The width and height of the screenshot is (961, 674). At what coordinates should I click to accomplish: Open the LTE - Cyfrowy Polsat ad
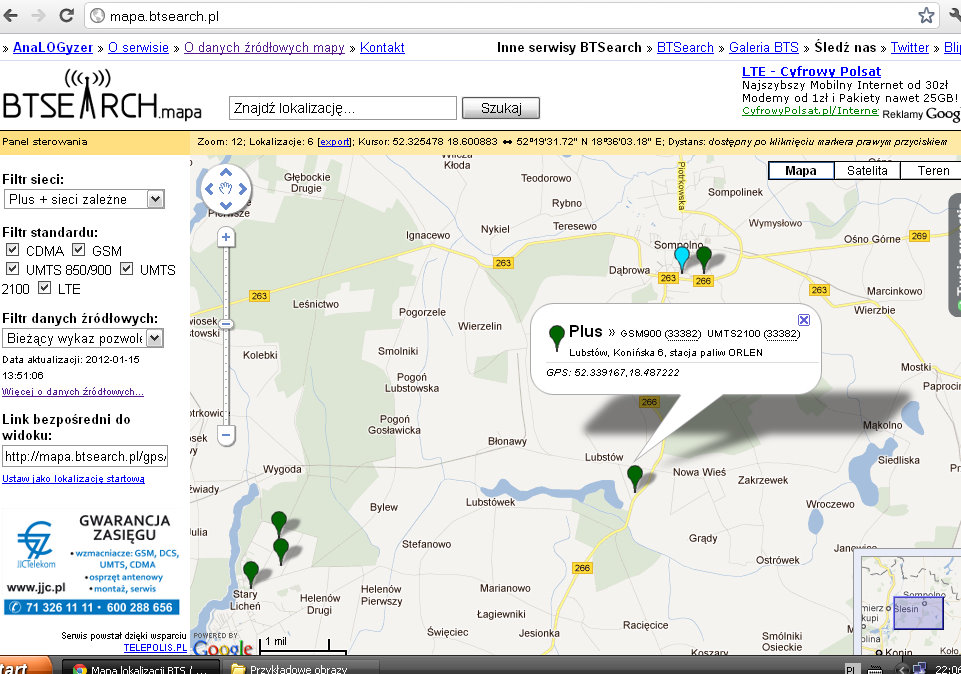click(811, 71)
